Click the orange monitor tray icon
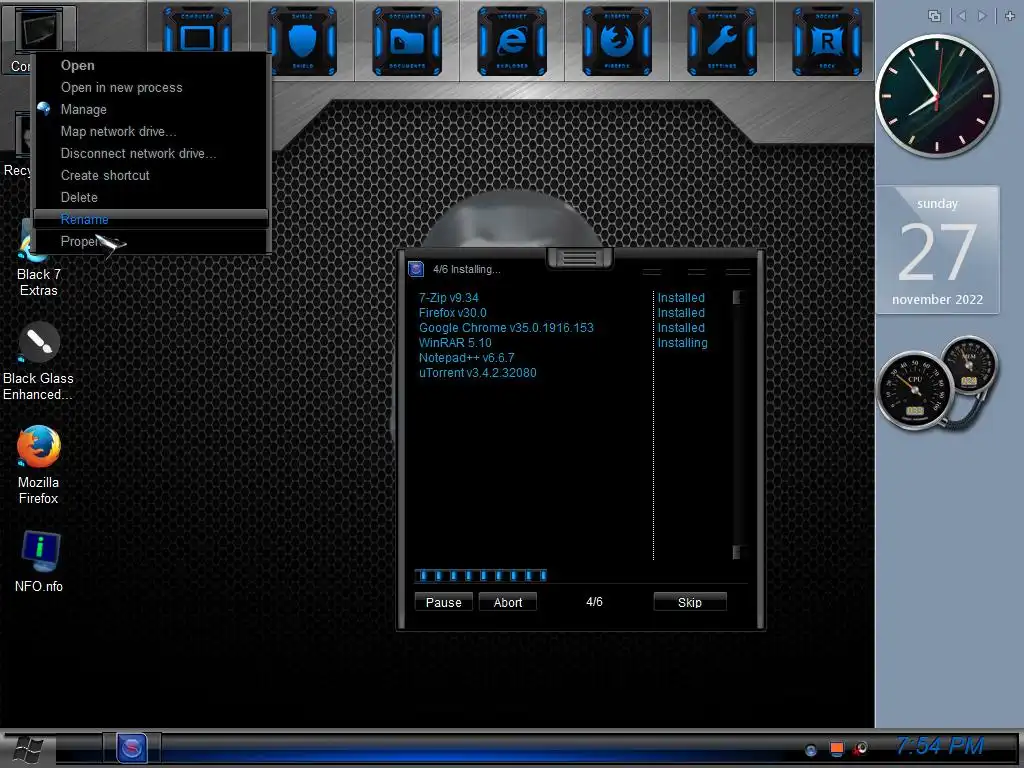The height and width of the screenshot is (768, 1024). [x=837, y=749]
